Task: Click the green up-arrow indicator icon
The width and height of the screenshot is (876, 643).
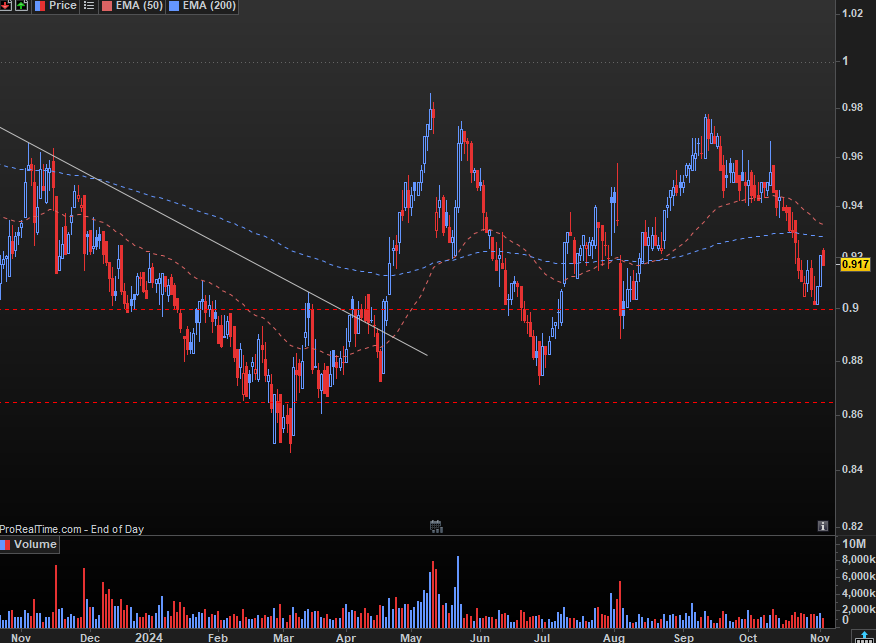Action: 21,6
